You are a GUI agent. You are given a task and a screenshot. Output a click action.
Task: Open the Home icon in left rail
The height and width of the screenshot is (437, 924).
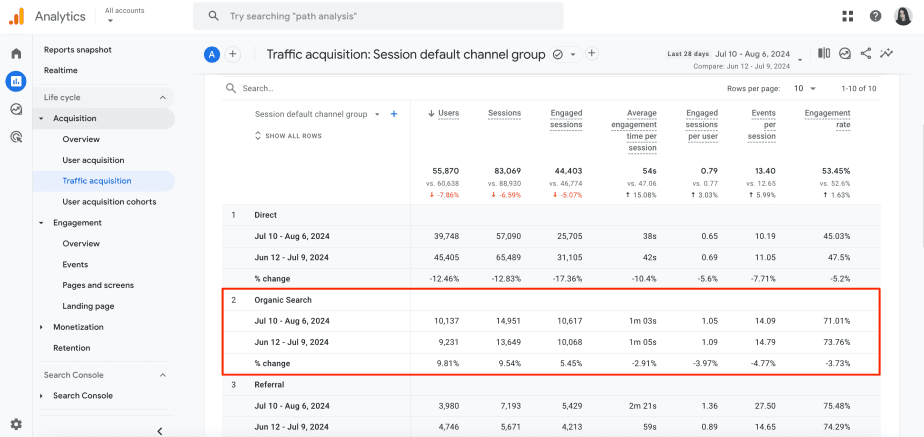16,54
